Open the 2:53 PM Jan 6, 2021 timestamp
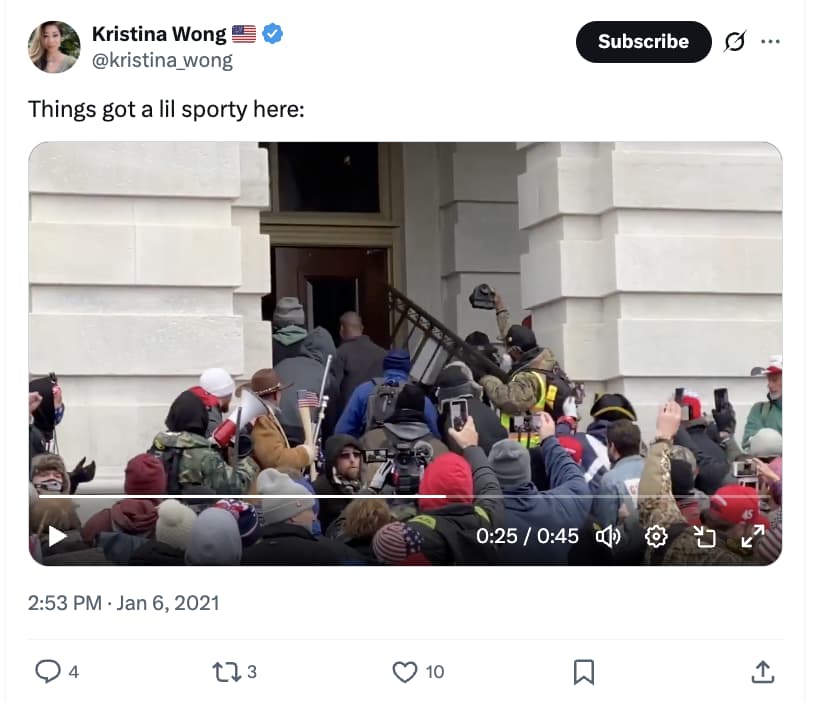This screenshot has width=834, height=702. click(x=123, y=603)
